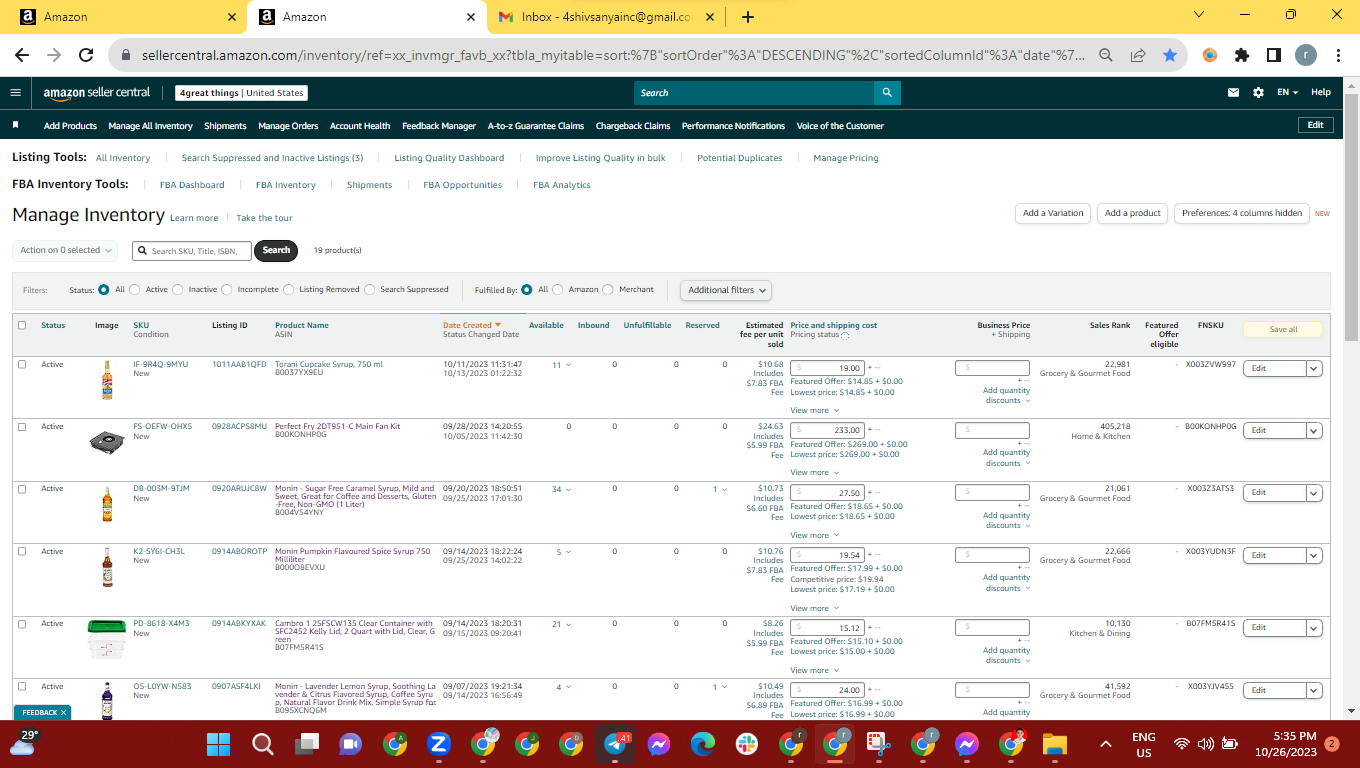Open Microsoft Edge from the taskbar
The image size is (1360, 768).
click(x=702, y=744)
